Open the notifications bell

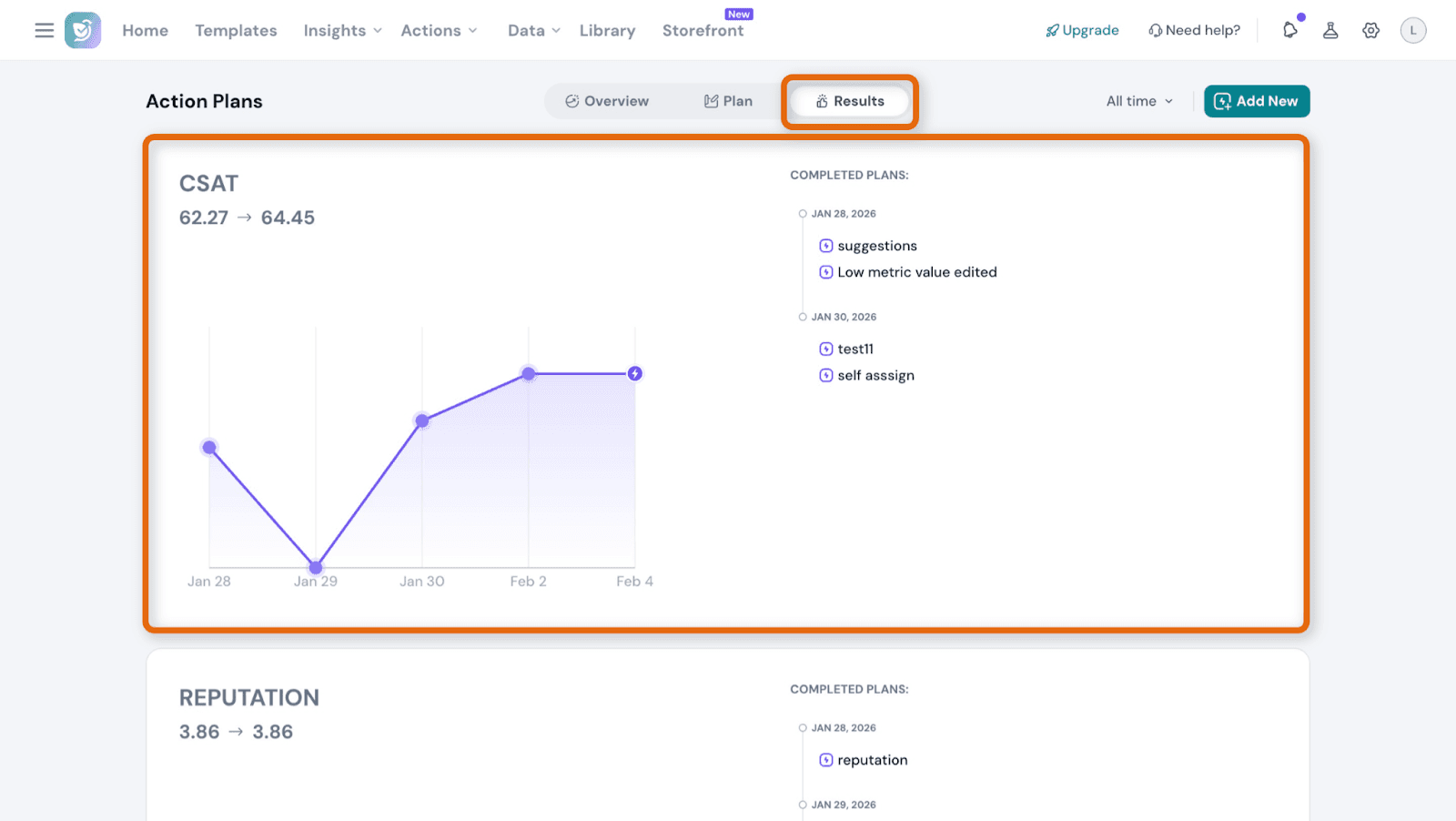tap(1290, 30)
